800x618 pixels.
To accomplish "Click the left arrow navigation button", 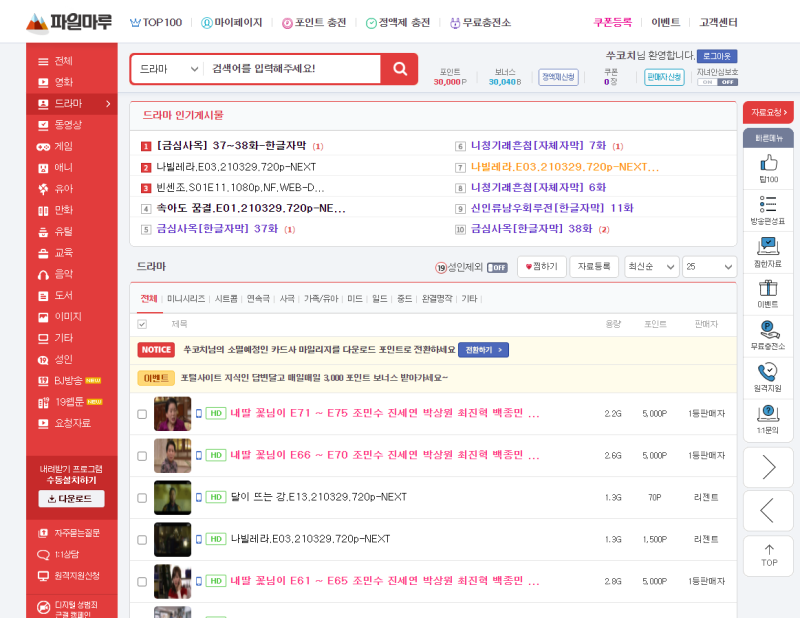I will pyautogui.click(x=768, y=511).
